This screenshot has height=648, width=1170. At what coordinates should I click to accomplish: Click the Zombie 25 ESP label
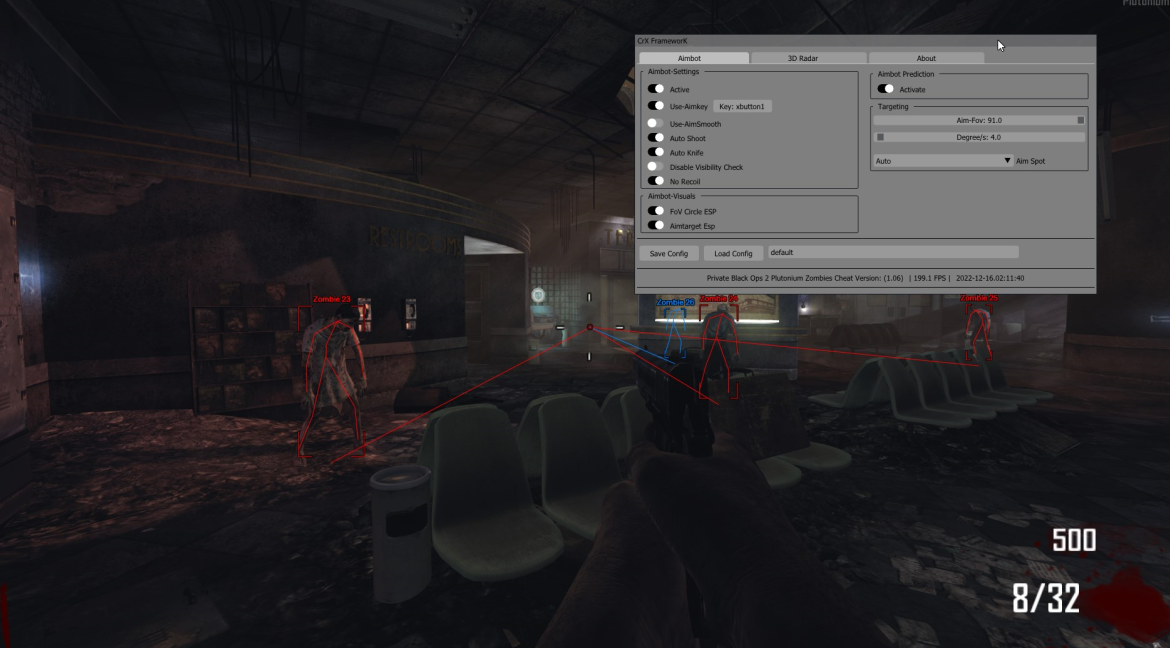pos(979,298)
